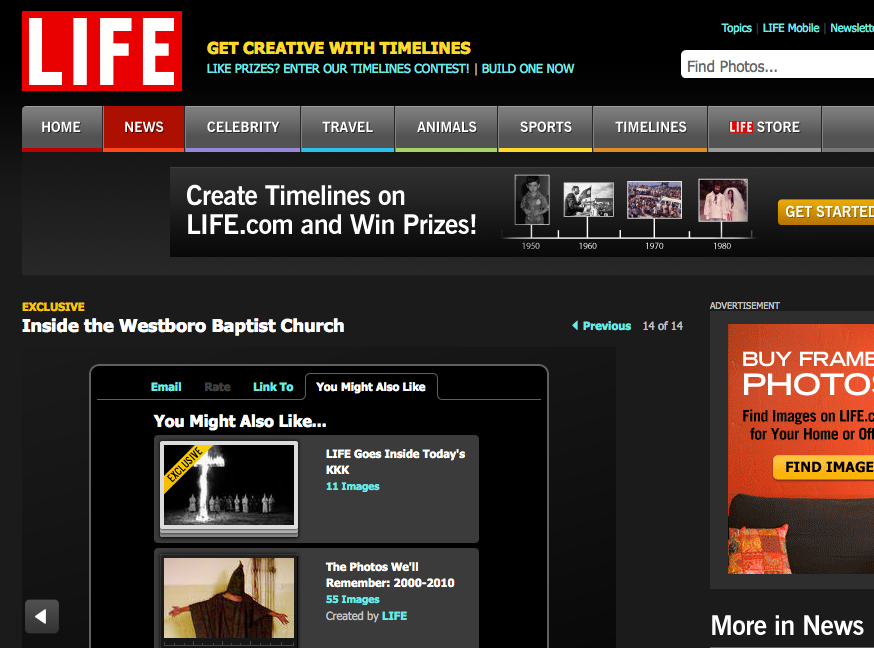Image resolution: width=874 pixels, height=648 pixels.
Task: Select the You Might Also Like tab
Action: (370, 387)
